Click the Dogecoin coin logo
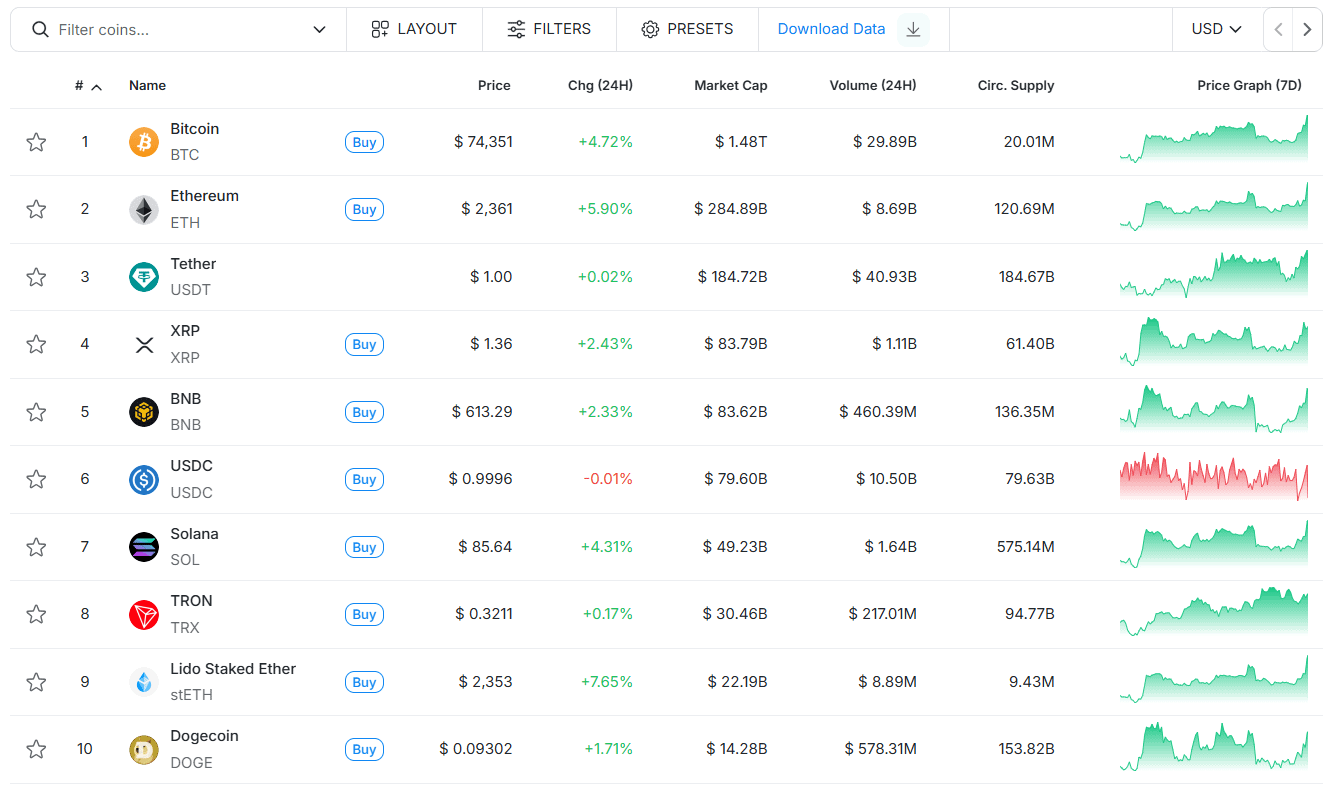Image resolution: width=1333 pixels, height=801 pixels. click(x=143, y=748)
